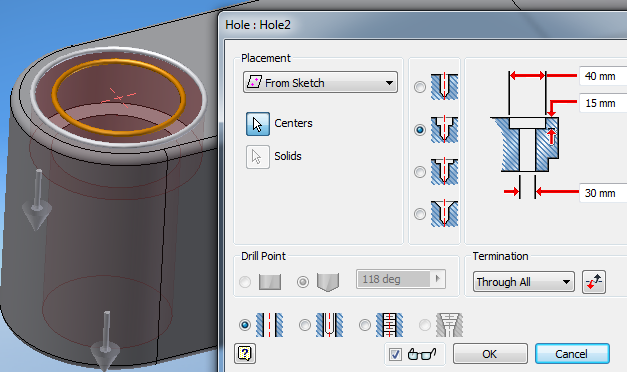Click Cancel to close the dialog

pos(572,354)
